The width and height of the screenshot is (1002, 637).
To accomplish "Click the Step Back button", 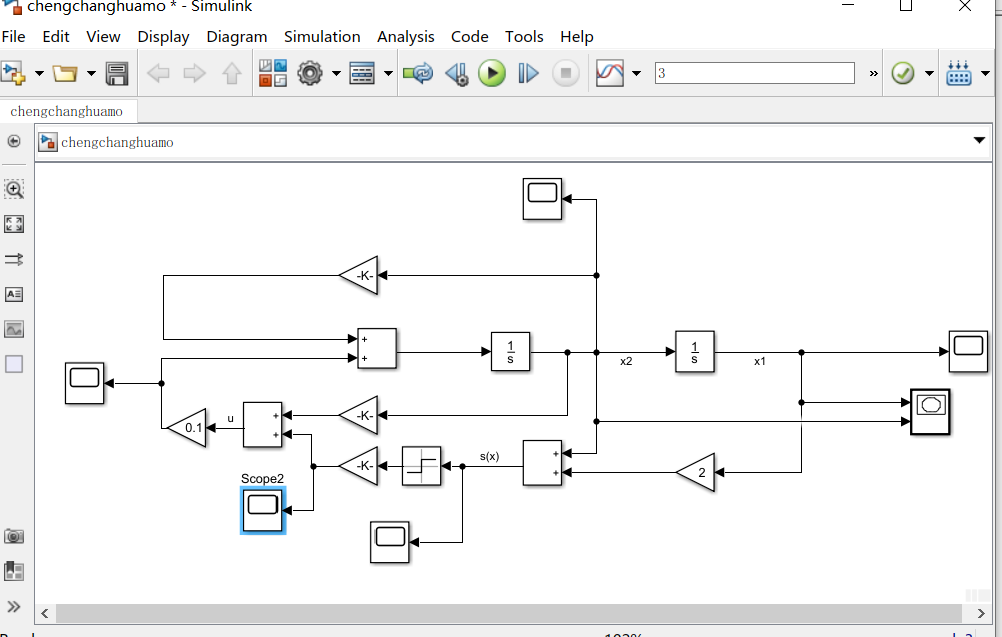I will [457, 73].
